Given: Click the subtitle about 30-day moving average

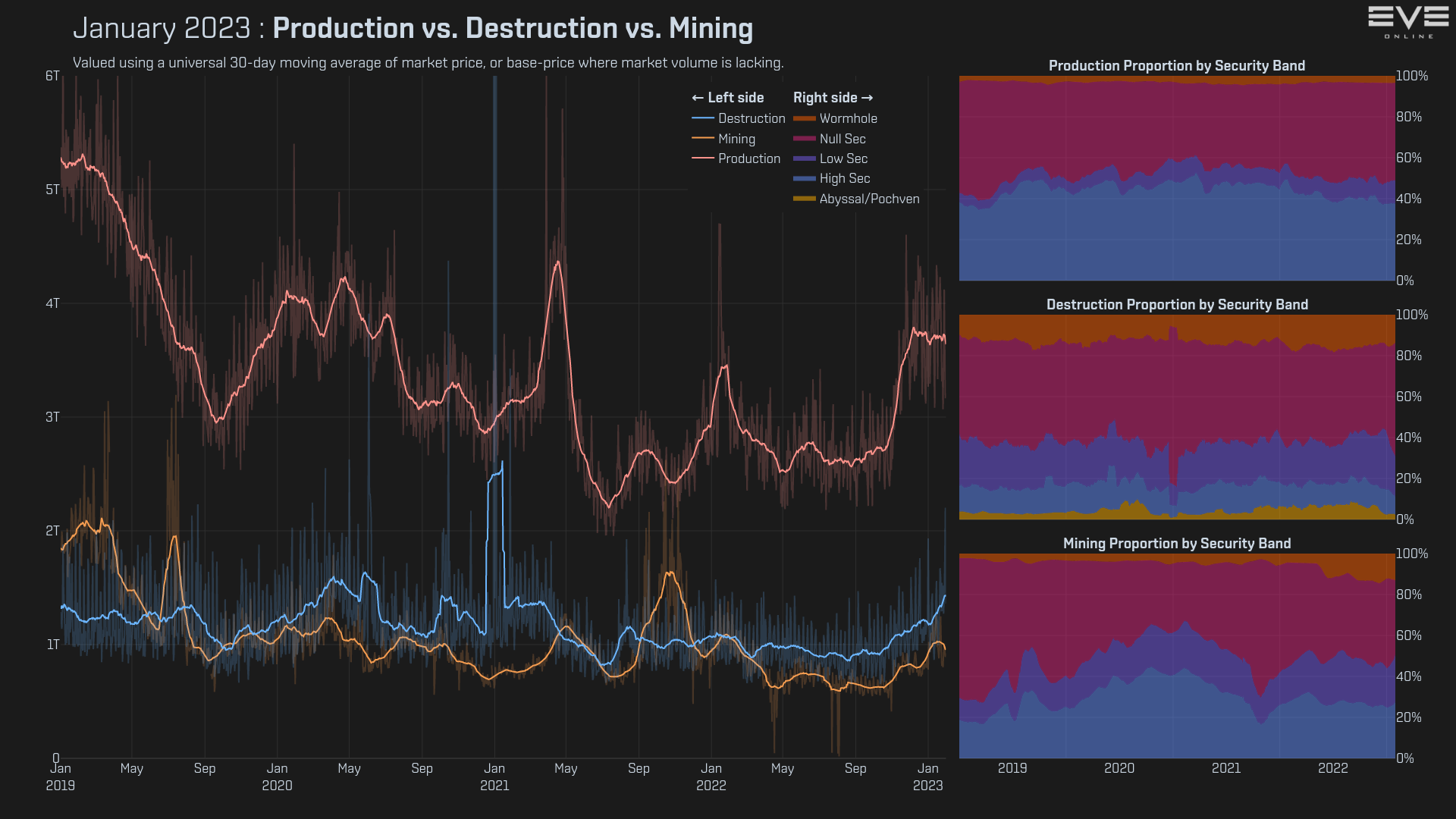Looking at the screenshot, I should 428,63.
